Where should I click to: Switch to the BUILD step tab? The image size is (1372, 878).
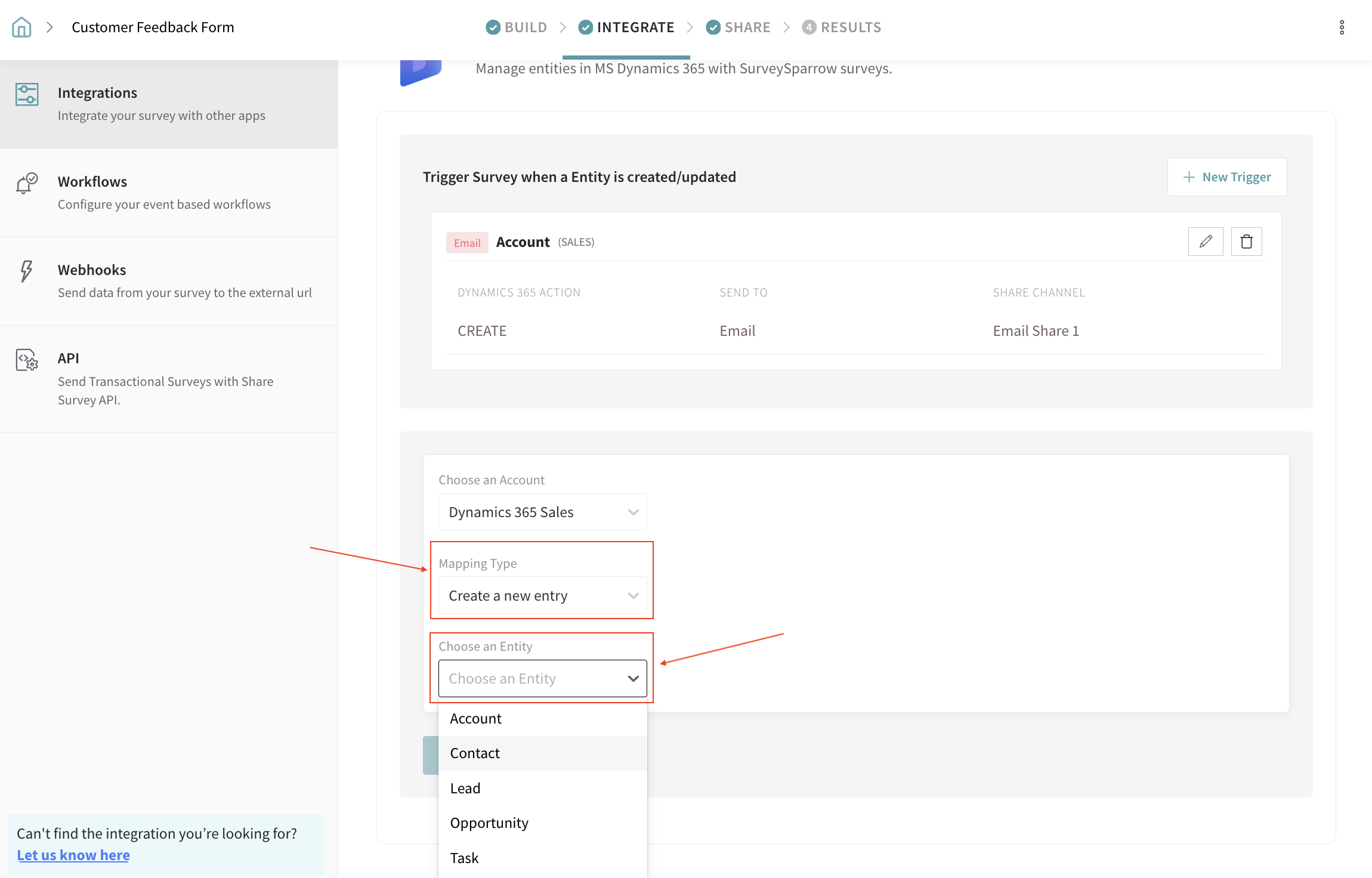click(517, 27)
